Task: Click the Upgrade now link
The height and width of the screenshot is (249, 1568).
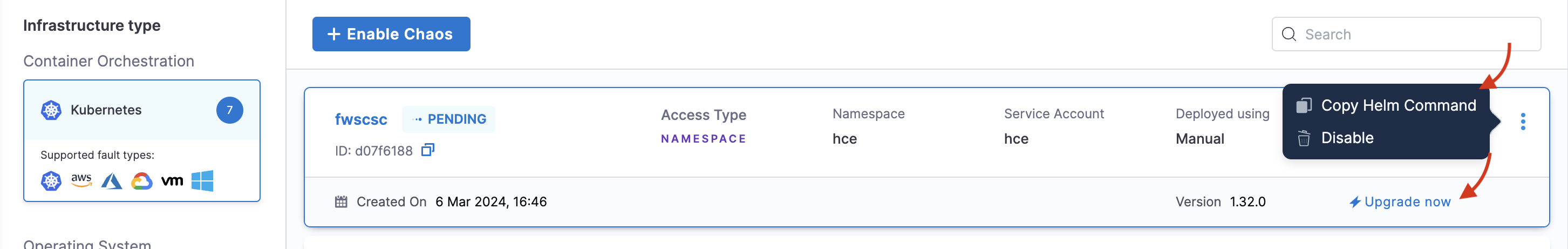Action: click(1407, 202)
